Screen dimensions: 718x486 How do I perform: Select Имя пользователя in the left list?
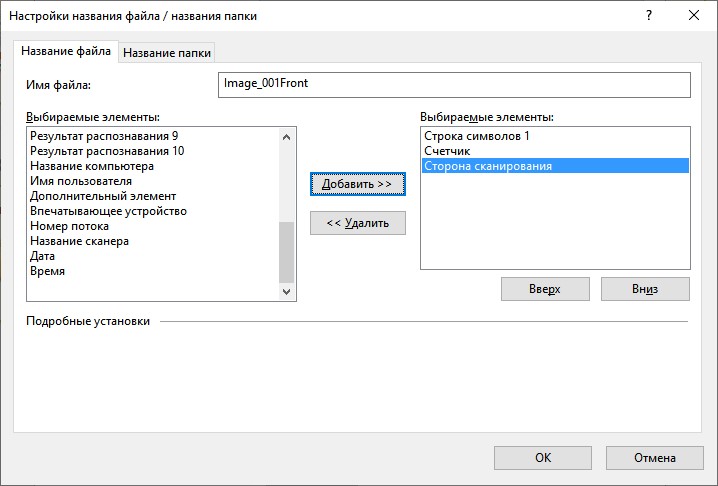(154, 181)
